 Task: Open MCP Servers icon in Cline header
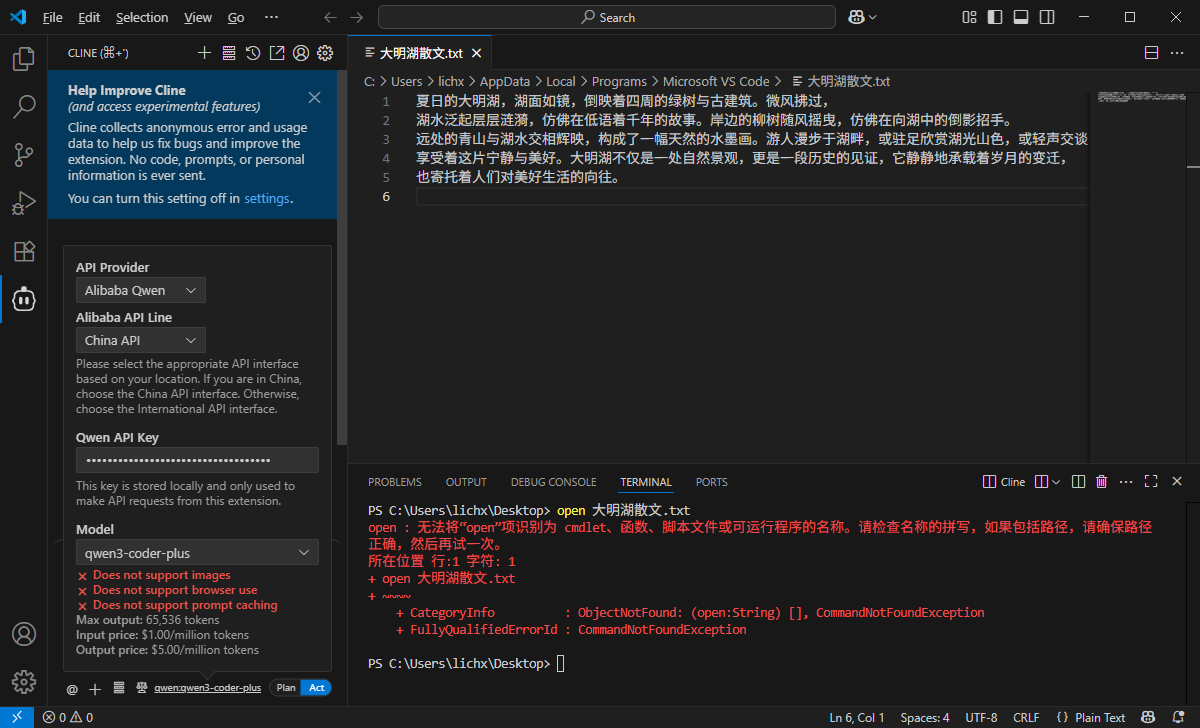[229, 53]
